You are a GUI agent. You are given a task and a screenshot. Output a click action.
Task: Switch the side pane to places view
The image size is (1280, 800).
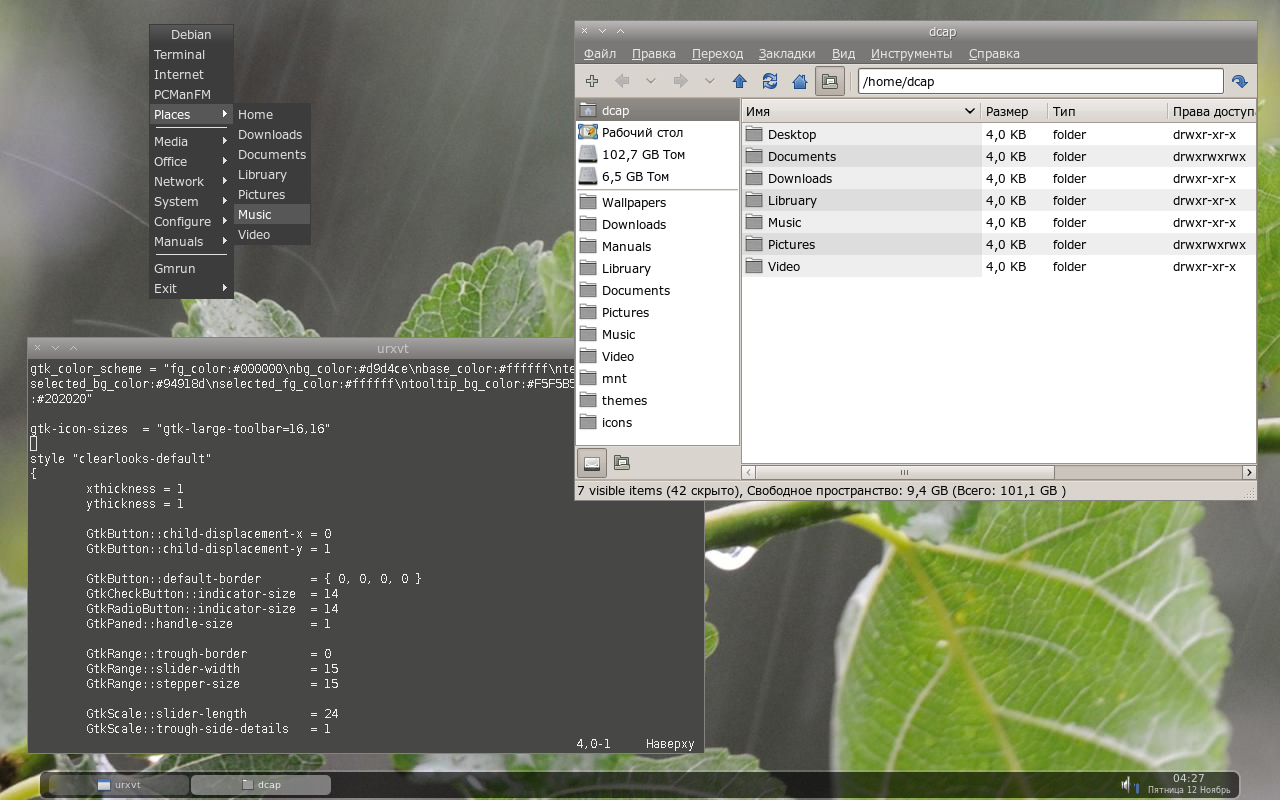tap(592, 462)
